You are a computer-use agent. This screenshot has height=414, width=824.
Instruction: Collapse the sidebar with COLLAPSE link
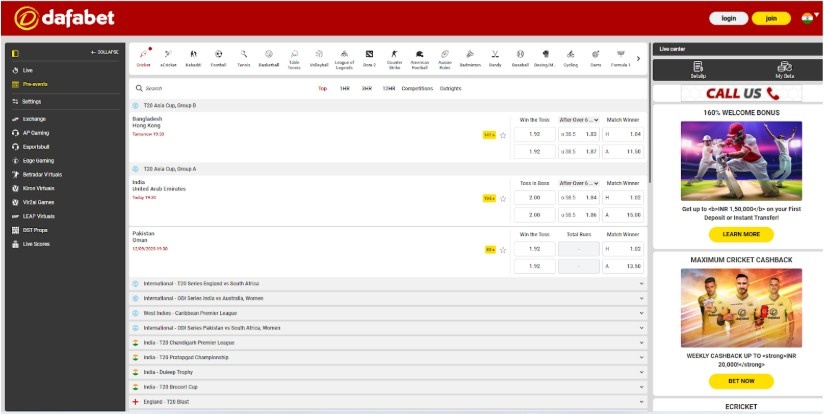tap(105, 53)
